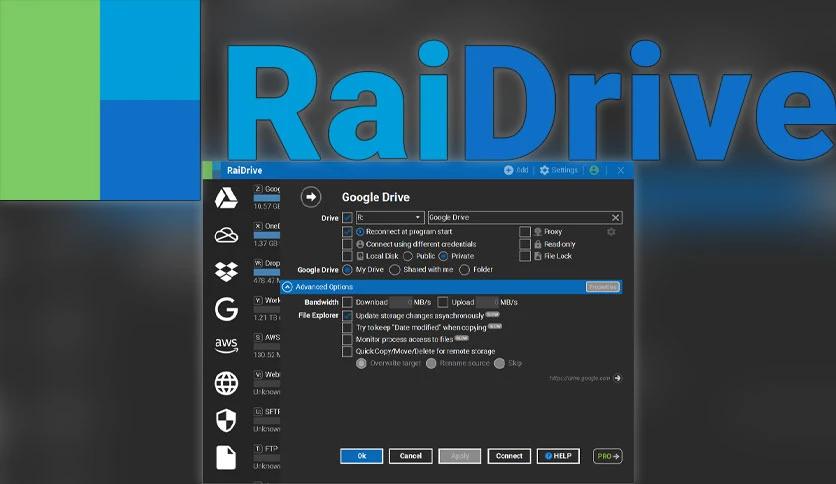Select the My Drive radio option
This screenshot has width=836, height=484.
pos(347,270)
